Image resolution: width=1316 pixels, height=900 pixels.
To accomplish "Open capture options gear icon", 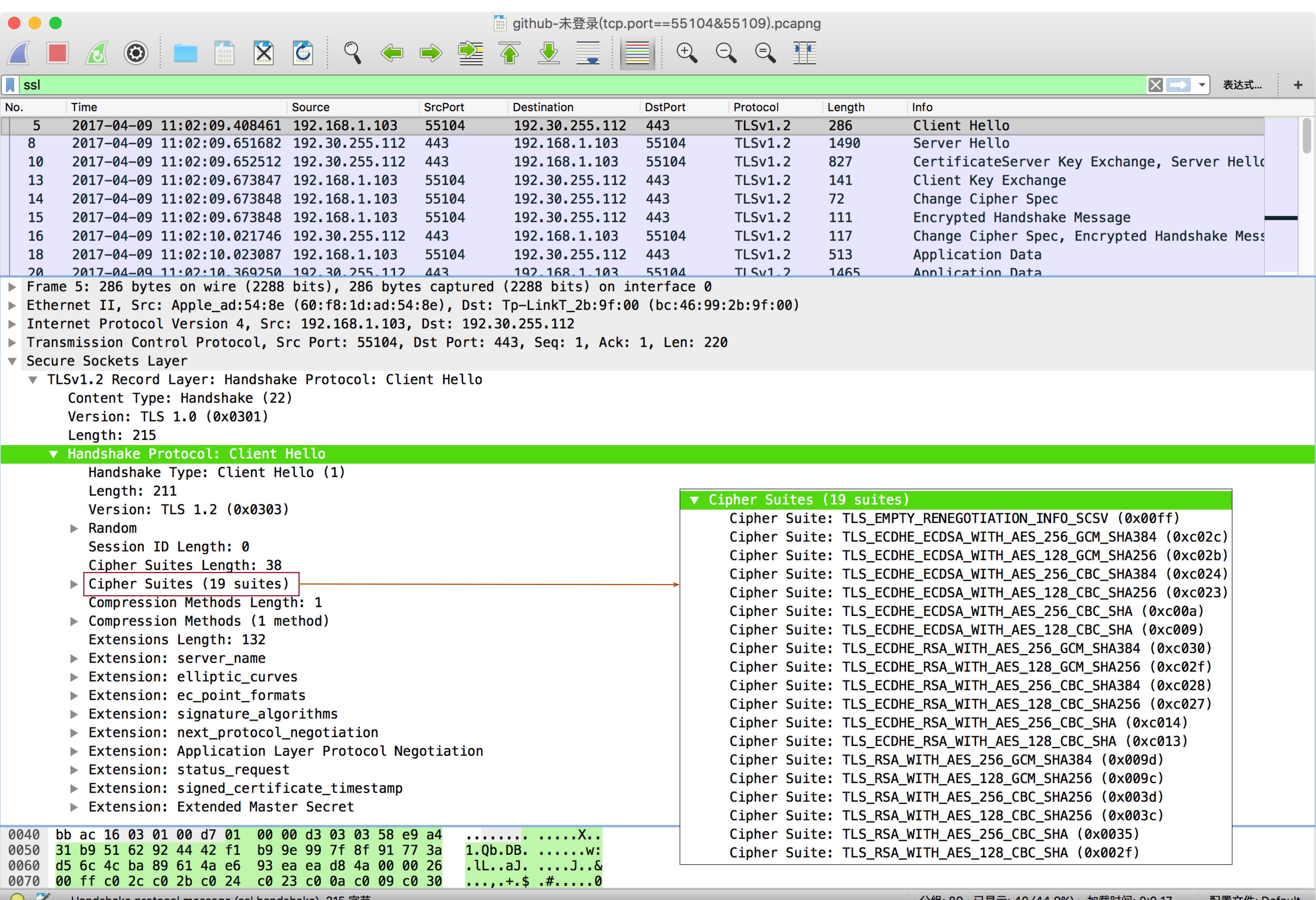I will pyautogui.click(x=136, y=53).
